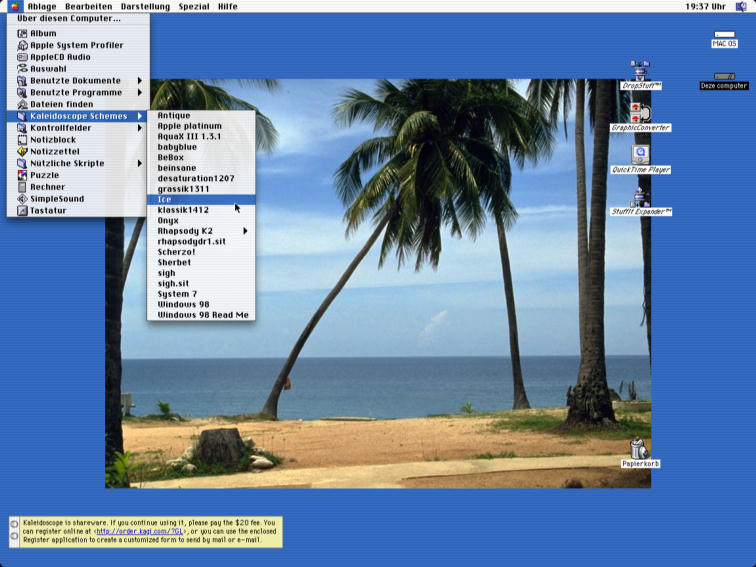Click the top button on the shareware note
The height and width of the screenshot is (567, 756).
click(14, 524)
